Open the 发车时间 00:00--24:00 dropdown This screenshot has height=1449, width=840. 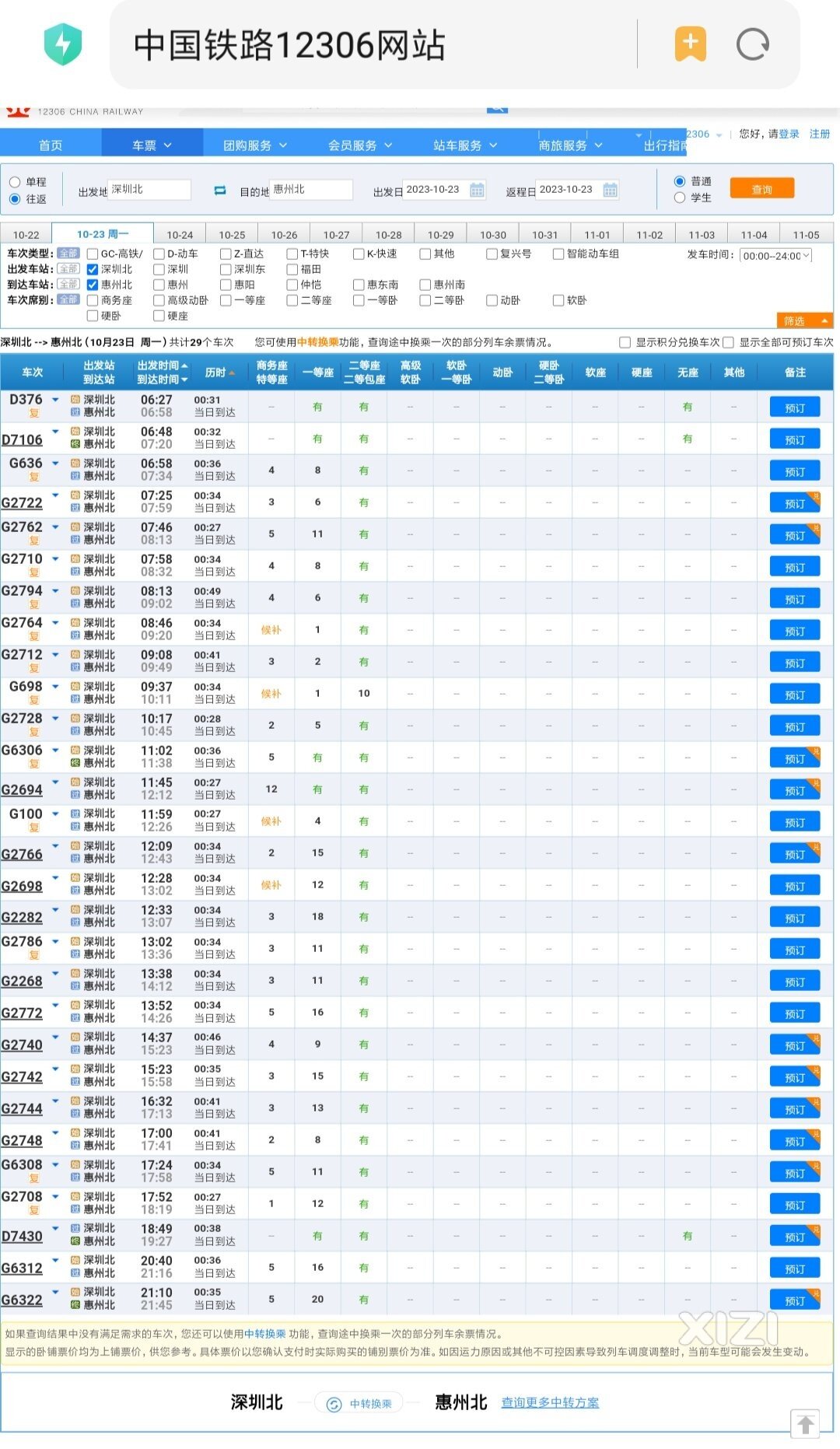pyautogui.click(x=775, y=256)
